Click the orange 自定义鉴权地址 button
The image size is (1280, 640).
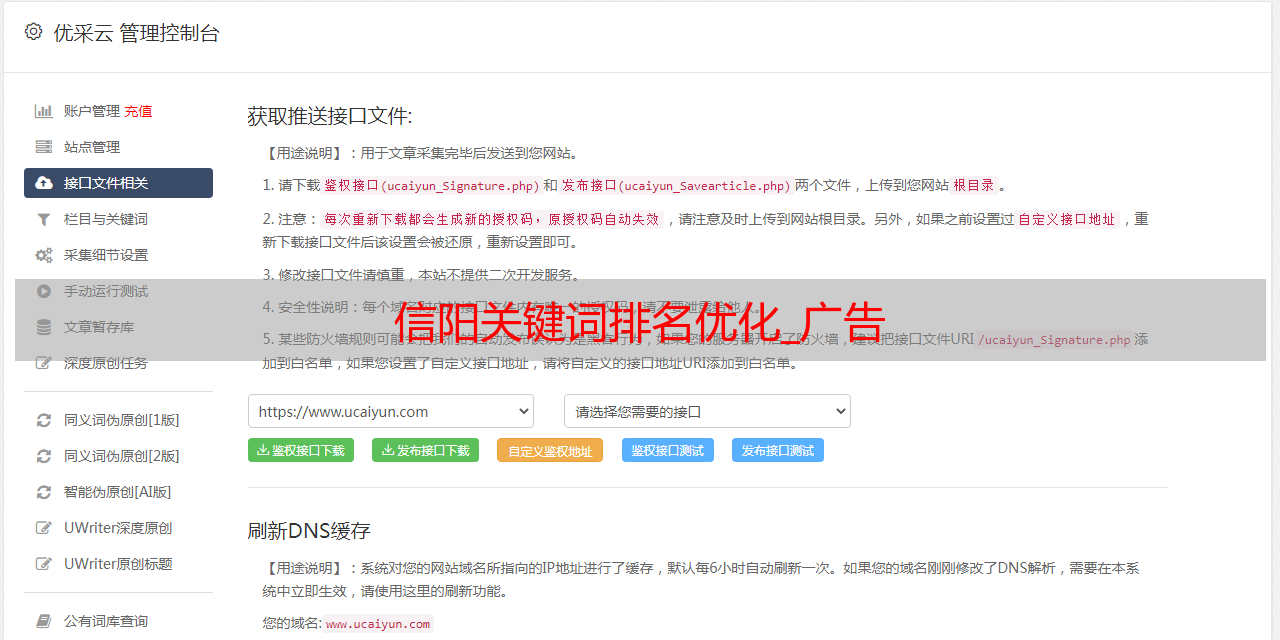[550, 450]
